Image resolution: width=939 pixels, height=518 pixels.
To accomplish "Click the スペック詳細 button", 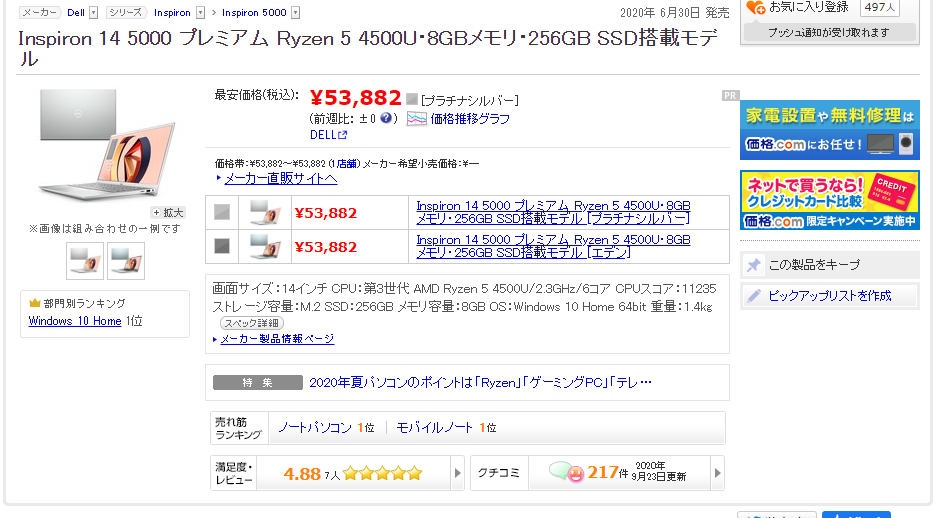I will pos(252,323).
